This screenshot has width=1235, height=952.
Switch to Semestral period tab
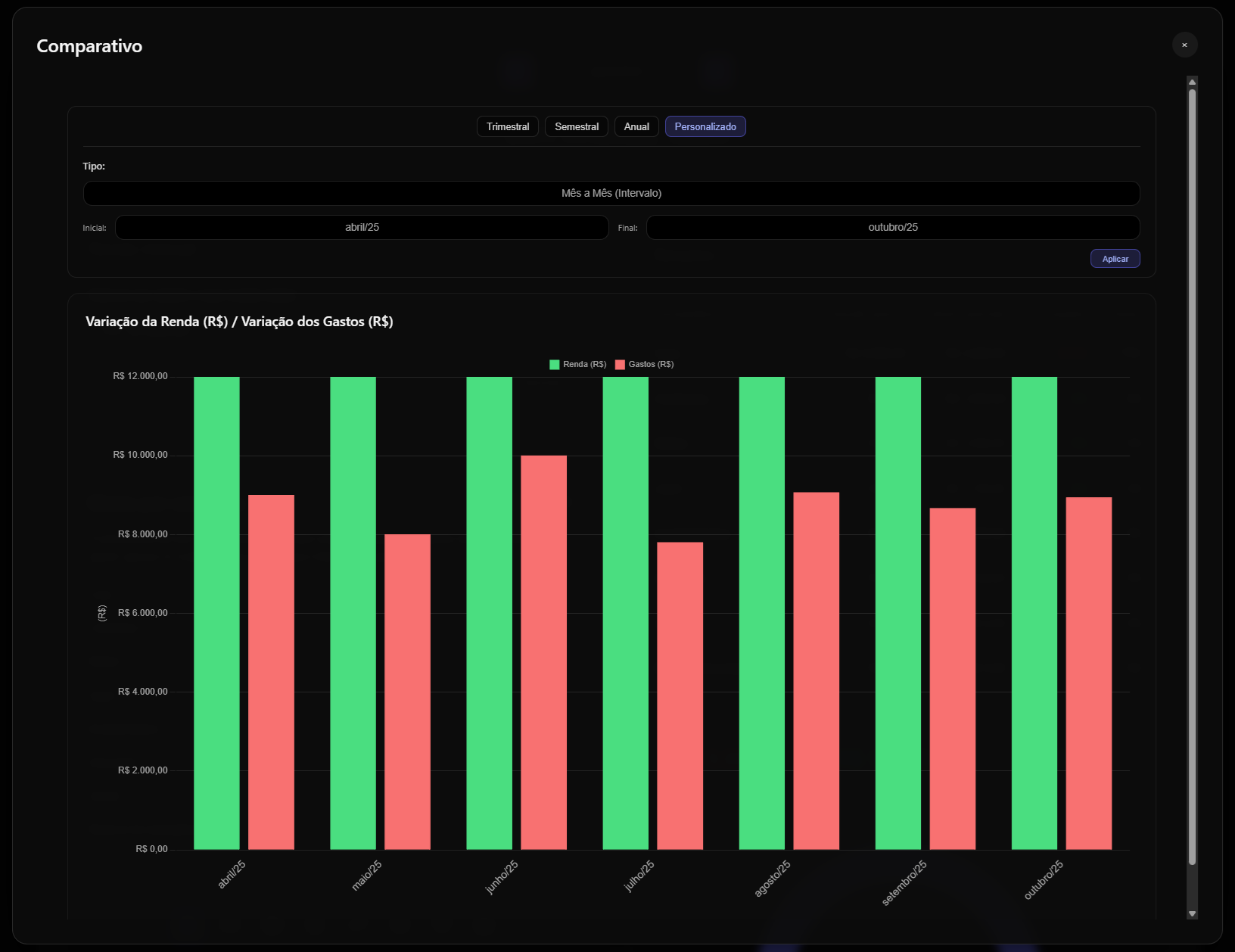click(576, 126)
